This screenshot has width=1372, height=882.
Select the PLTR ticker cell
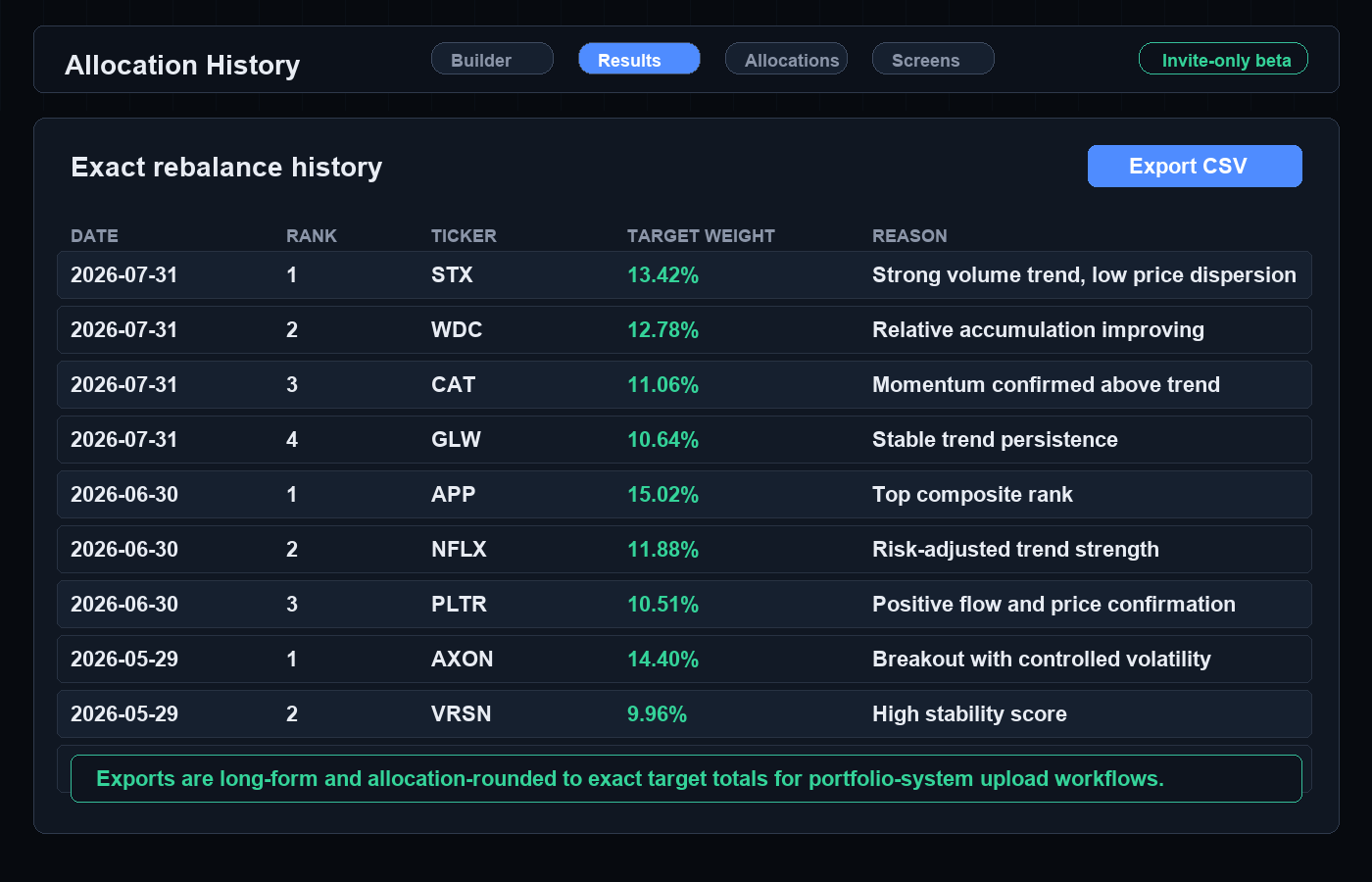pyautogui.click(x=459, y=605)
